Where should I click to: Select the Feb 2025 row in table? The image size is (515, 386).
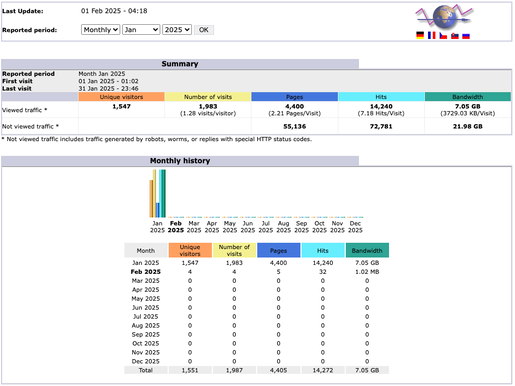coord(256,272)
